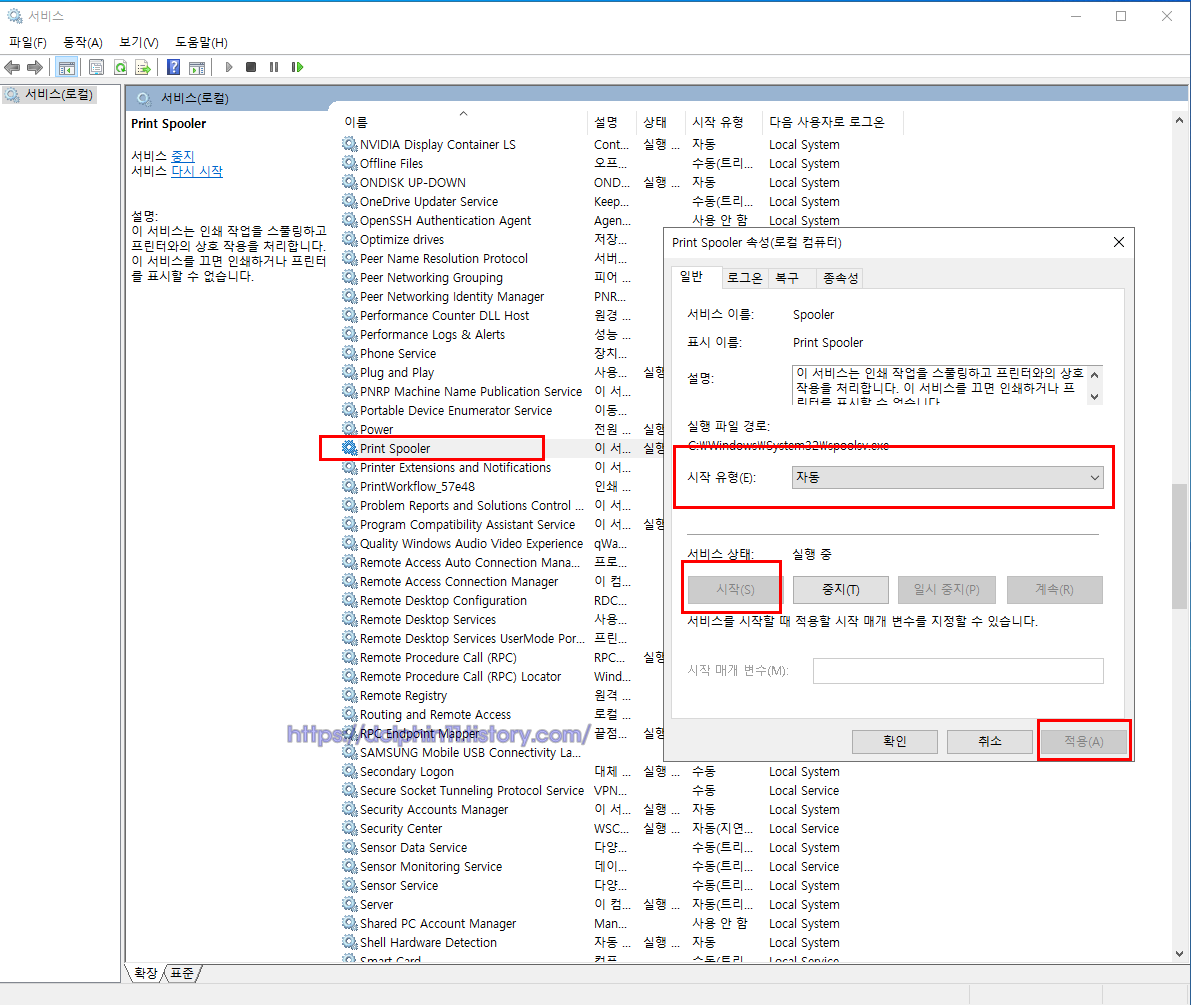Toggle the show/hide console tree icon
1191x1005 pixels.
[66, 68]
